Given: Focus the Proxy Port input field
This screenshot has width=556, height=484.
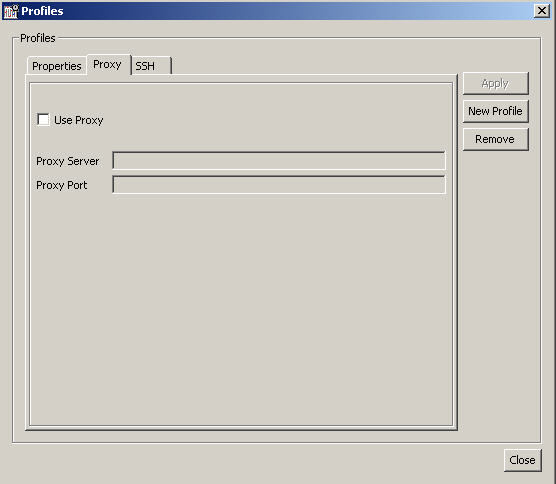Looking at the screenshot, I should (279, 185).
